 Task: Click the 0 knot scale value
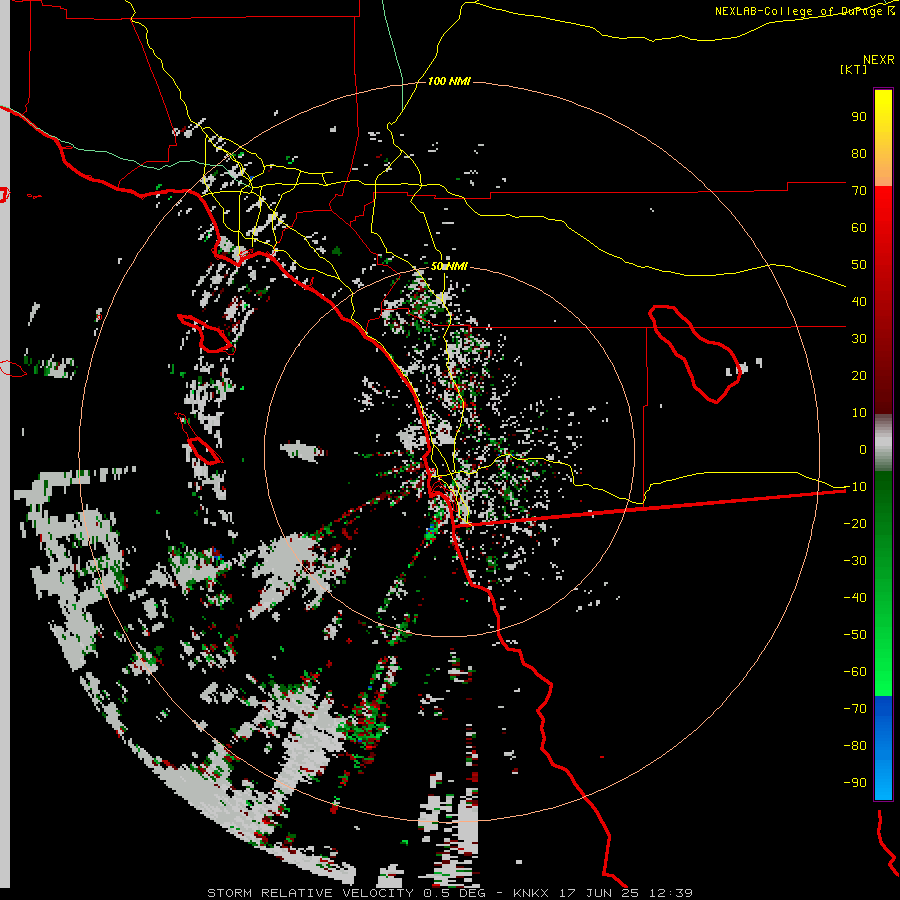pos(863,450)
